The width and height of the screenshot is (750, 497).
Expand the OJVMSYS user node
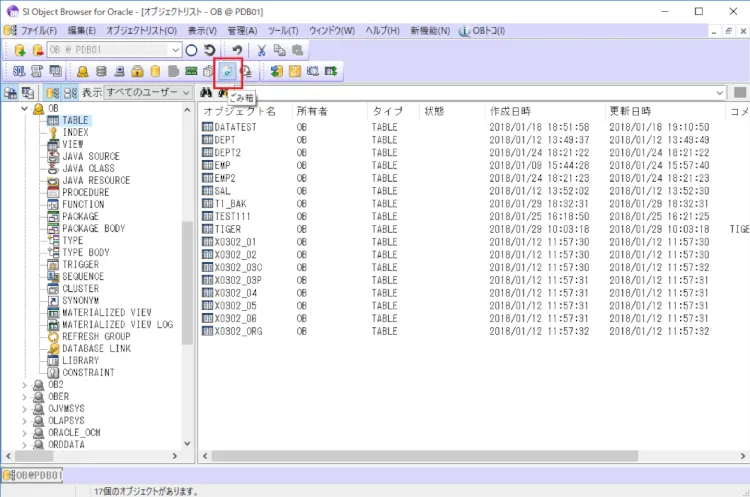click(x=24, y=409)
